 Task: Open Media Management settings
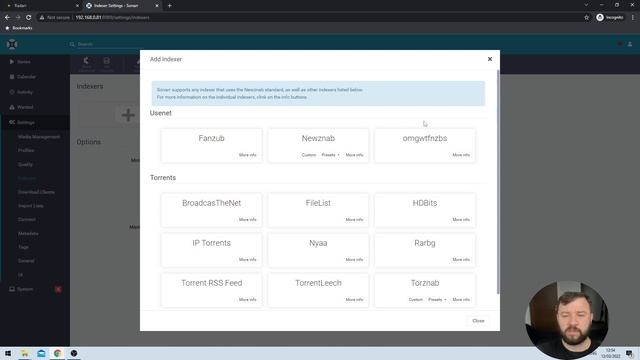[x=39, y=137]
